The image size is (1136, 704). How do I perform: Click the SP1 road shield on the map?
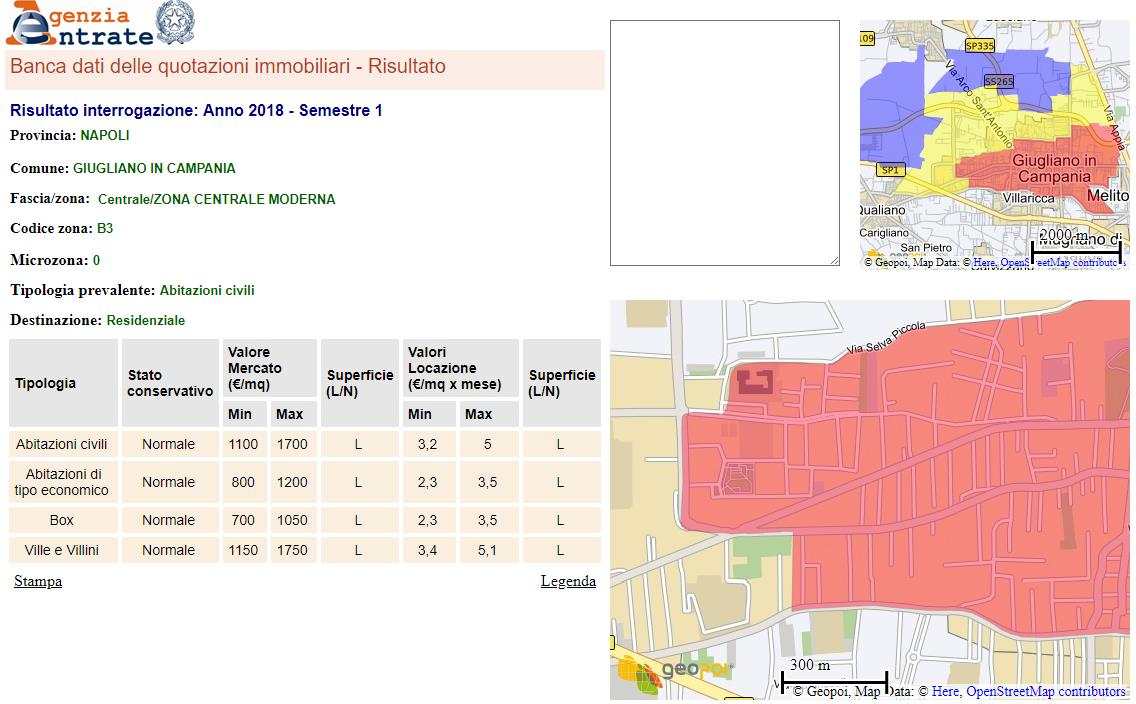click(x=890, y=170)
